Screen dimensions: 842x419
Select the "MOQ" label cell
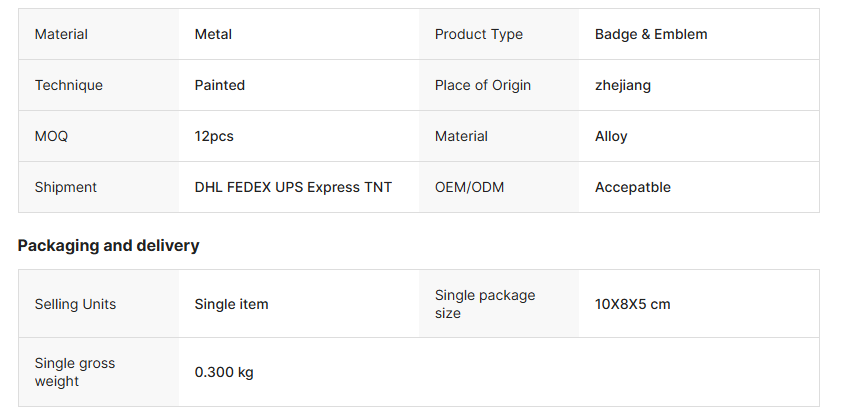tap(51, 136)
